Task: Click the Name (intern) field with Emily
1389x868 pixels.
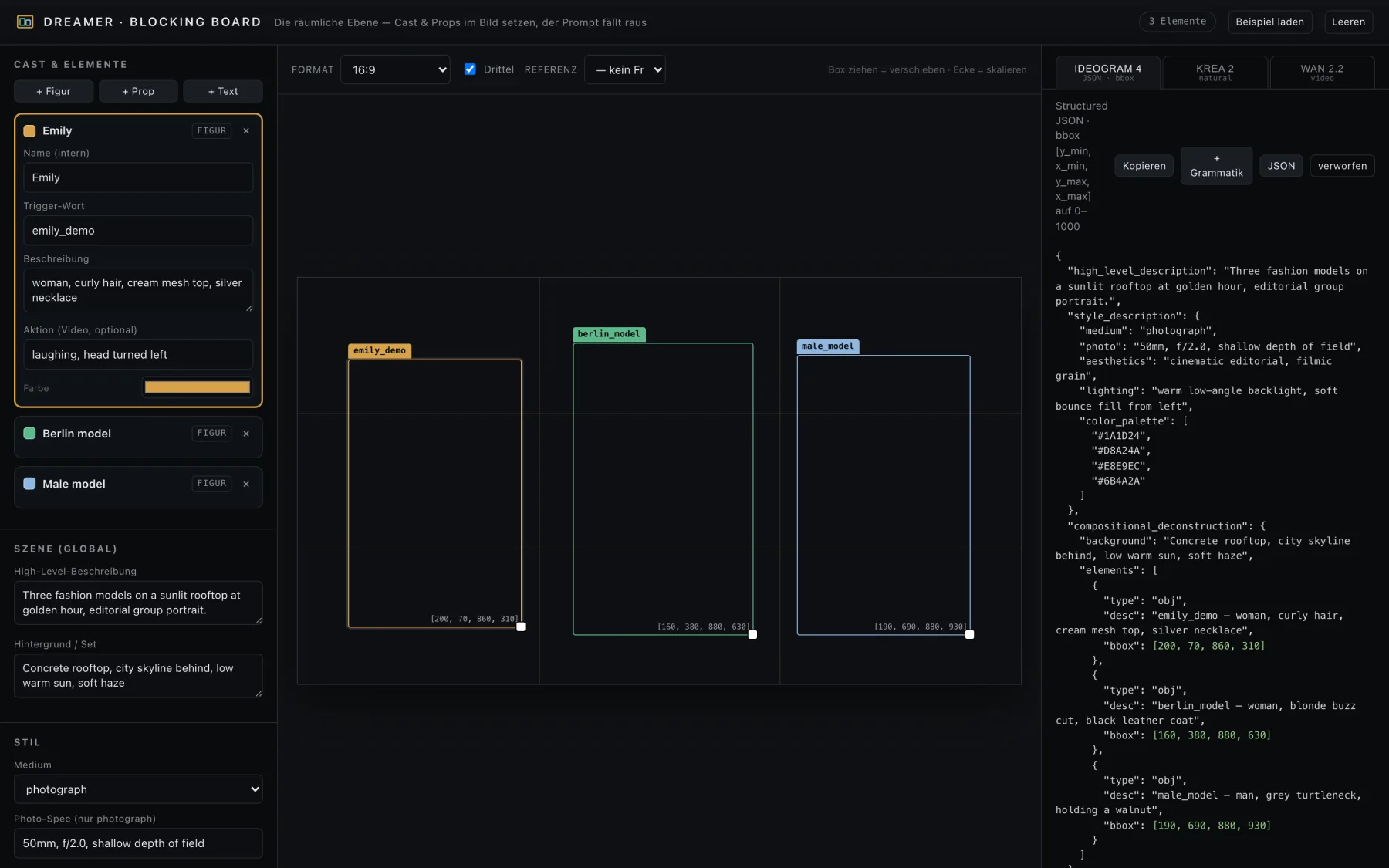Action: click(138, 177)
